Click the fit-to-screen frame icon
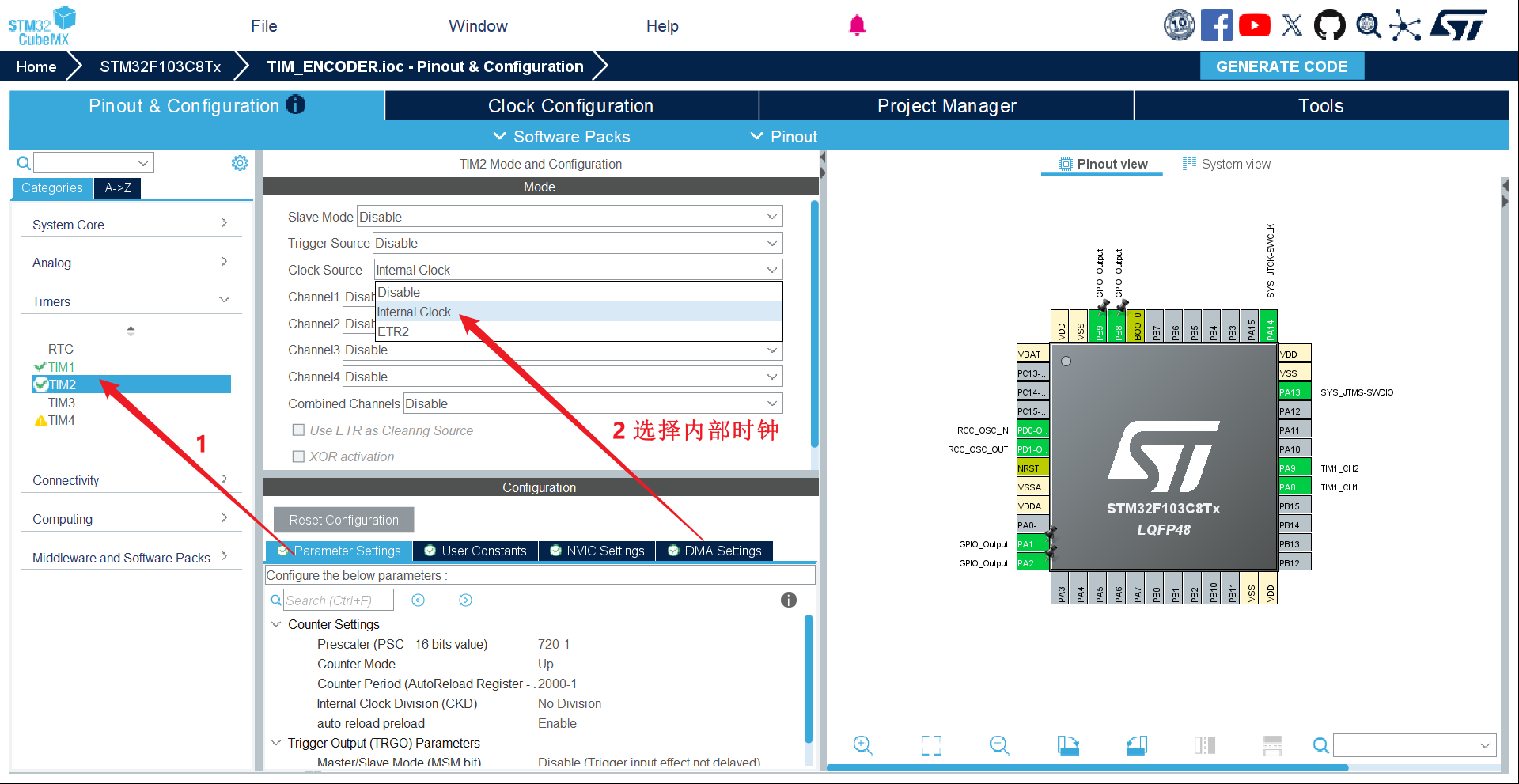 (x=931, y=745)
